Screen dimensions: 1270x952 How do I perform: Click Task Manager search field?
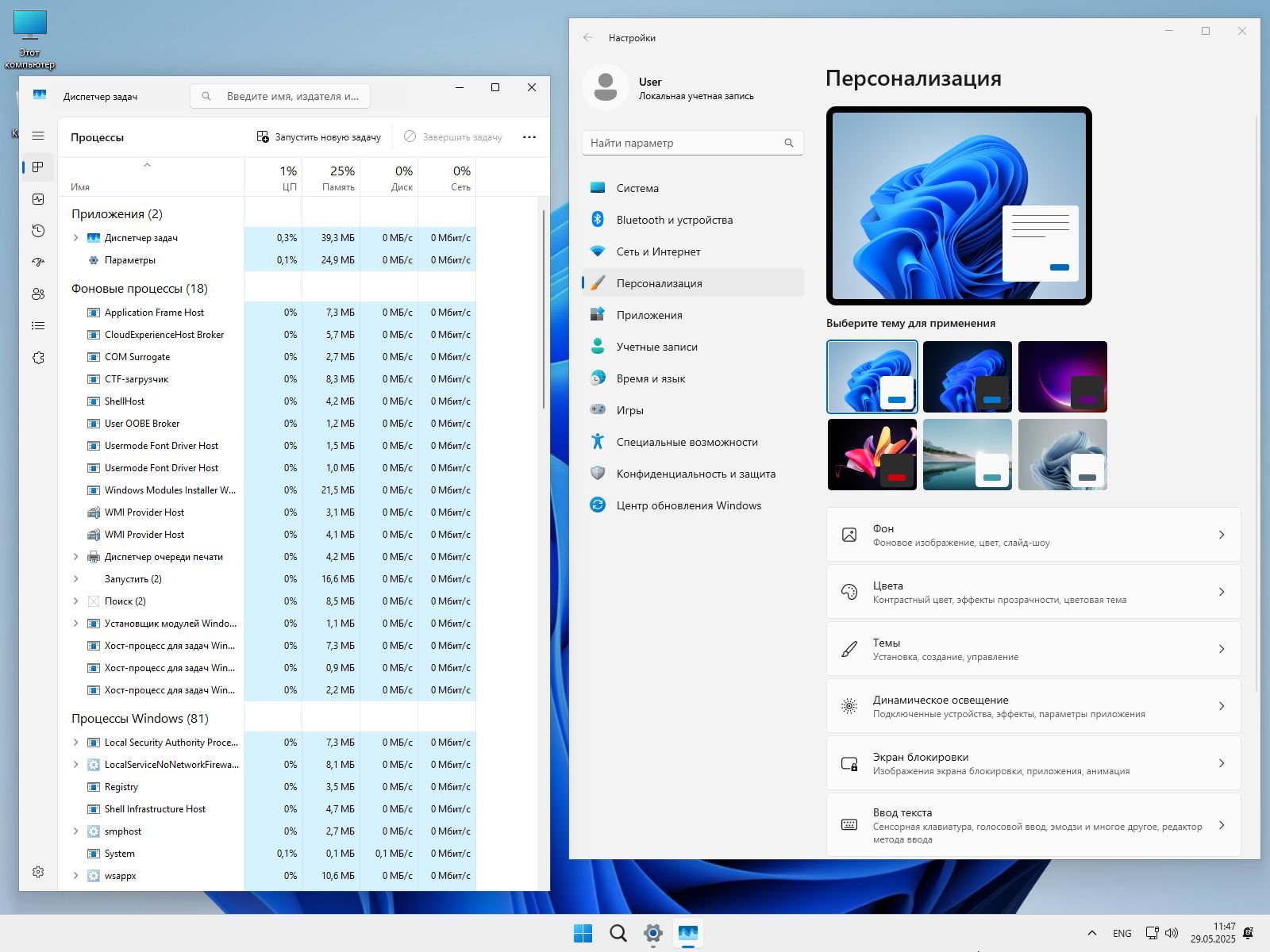click(280, 96)
